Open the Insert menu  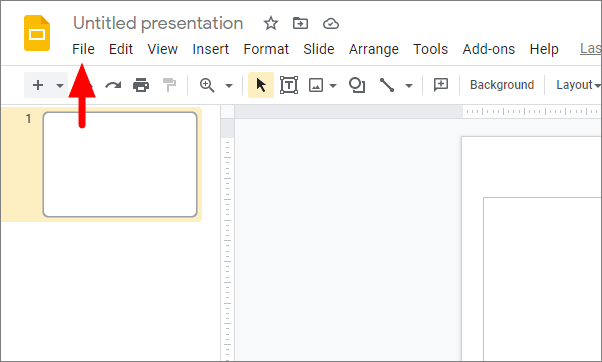(210, 49)
